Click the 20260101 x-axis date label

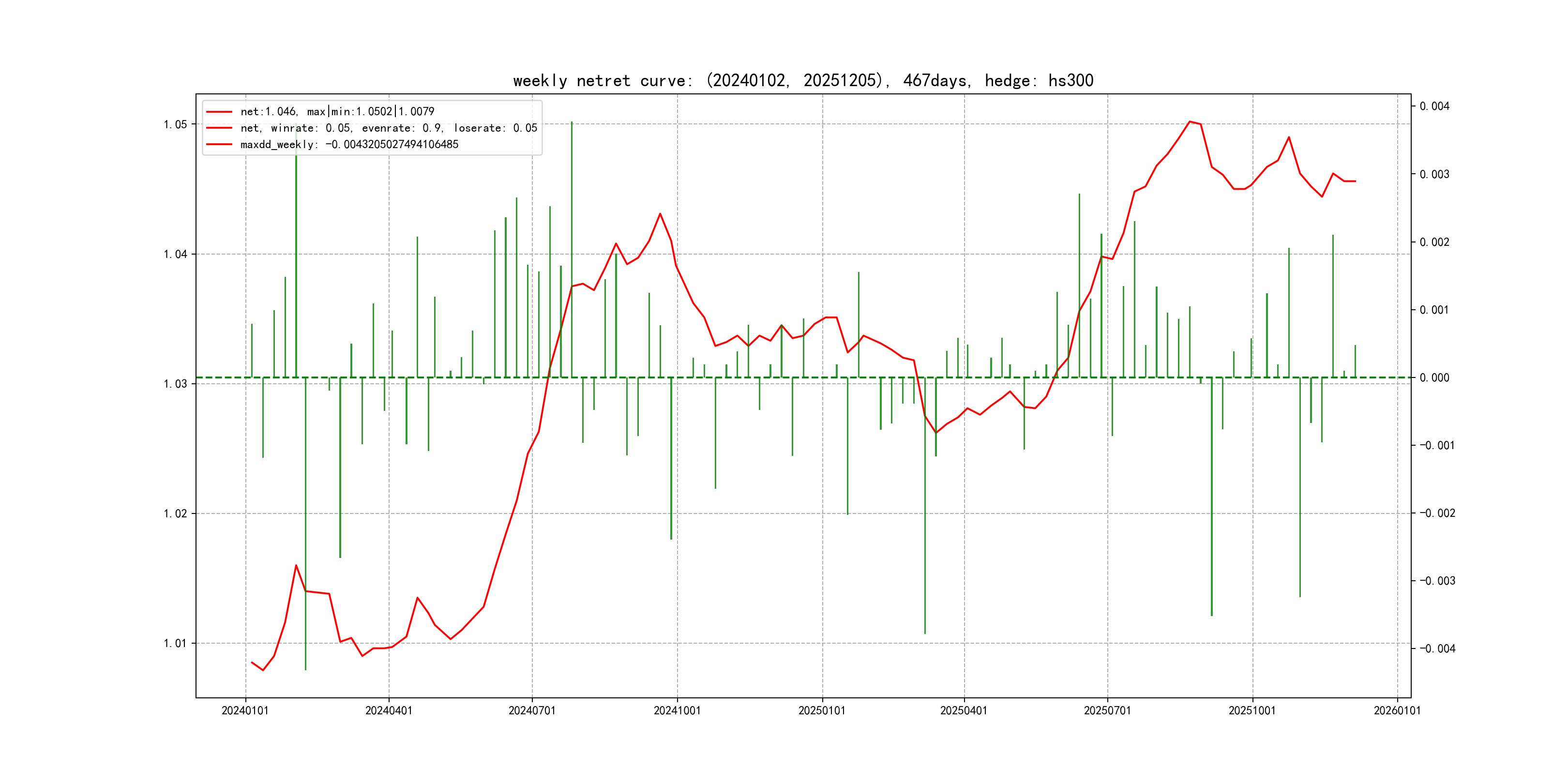tap(1397, 711)
